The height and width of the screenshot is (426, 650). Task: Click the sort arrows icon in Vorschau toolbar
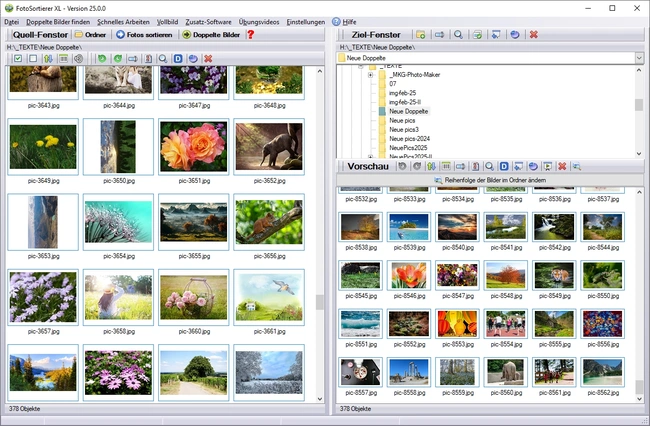click(x=431, y=166)
